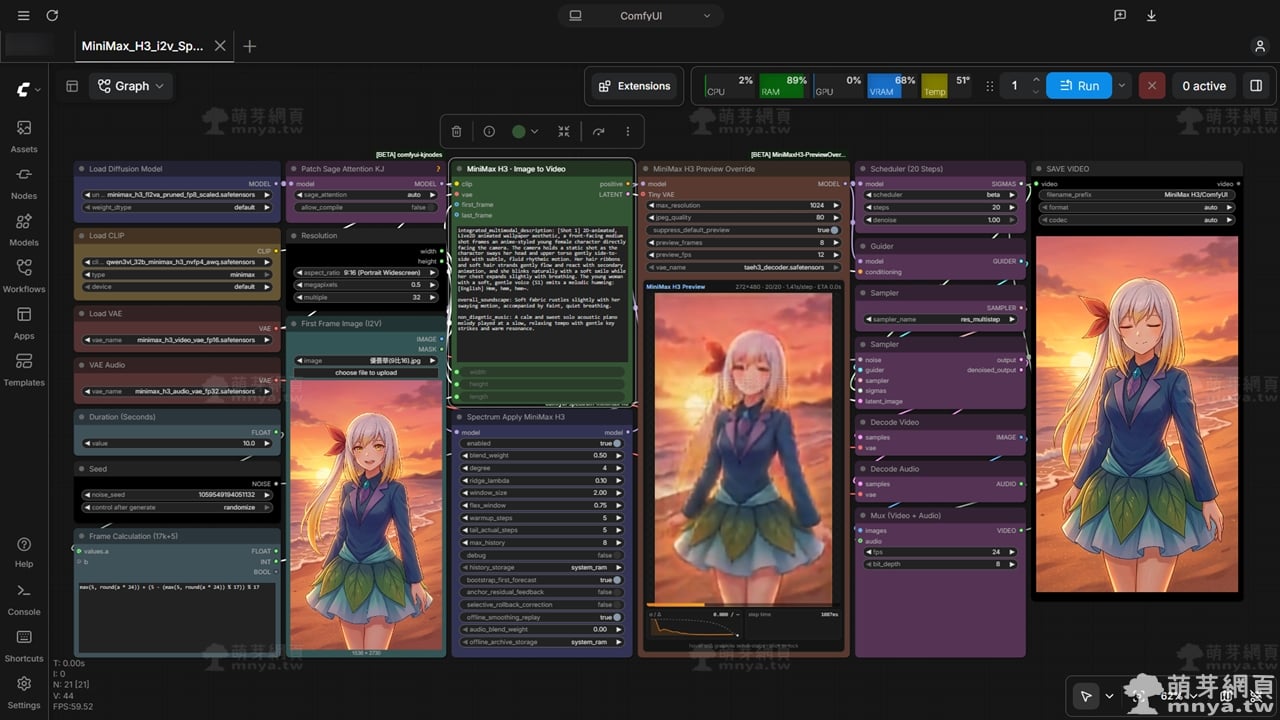Toggle bootstrap_first_forecast switch
Viewport: 1280px width, 720px height.
540,580
